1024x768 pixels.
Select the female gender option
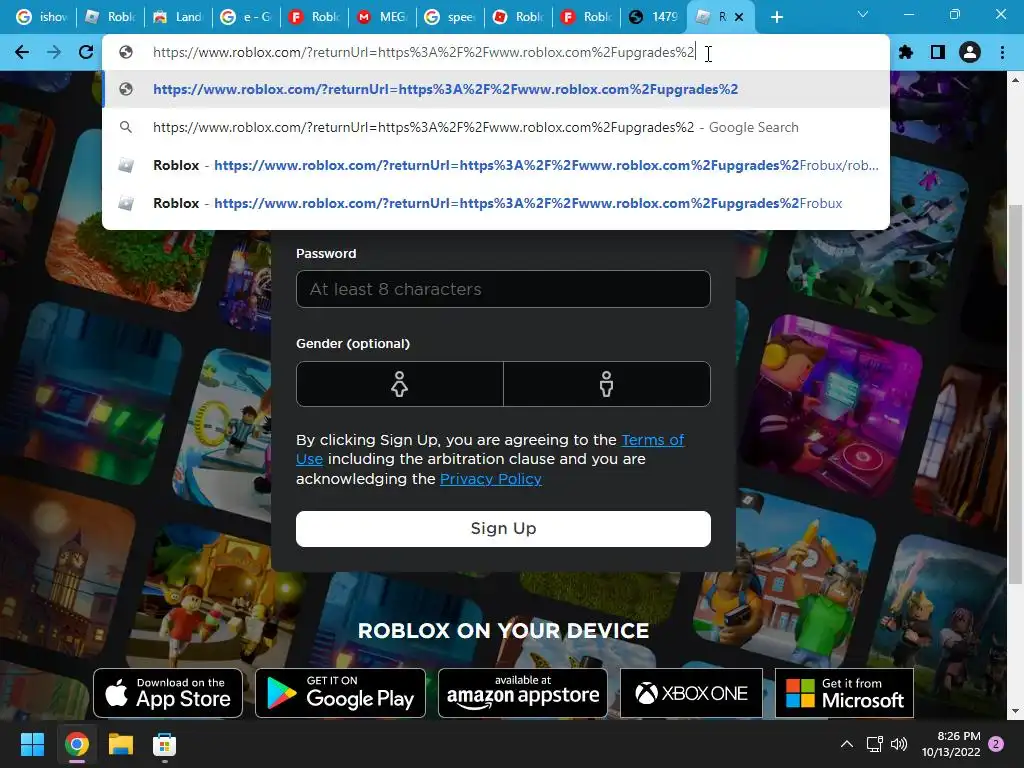click(400, 384)
